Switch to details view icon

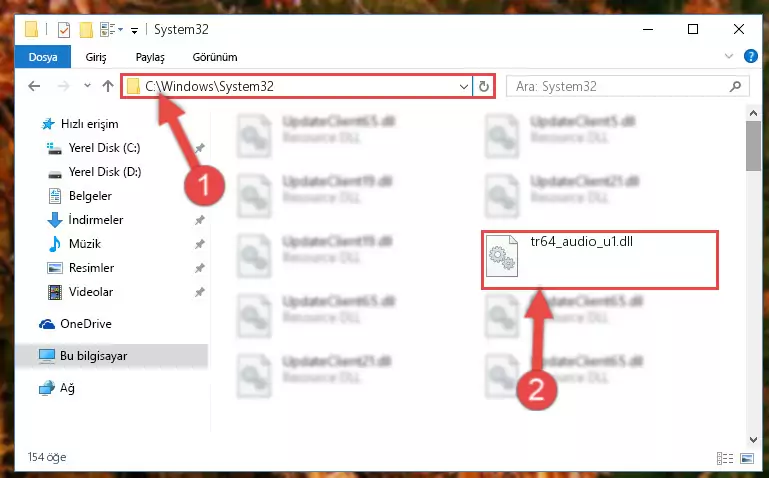[724, 458]
